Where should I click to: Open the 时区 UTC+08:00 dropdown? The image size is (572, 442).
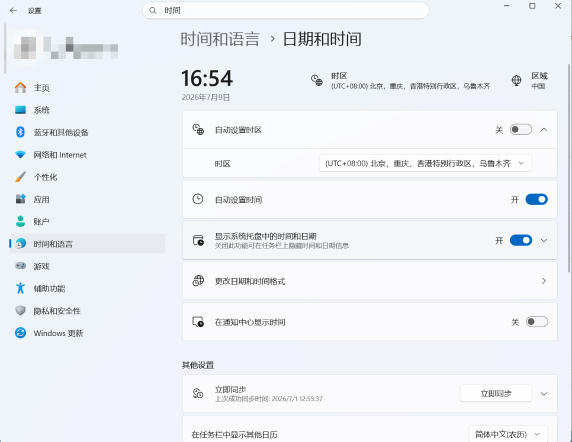[x=425, y=163]
